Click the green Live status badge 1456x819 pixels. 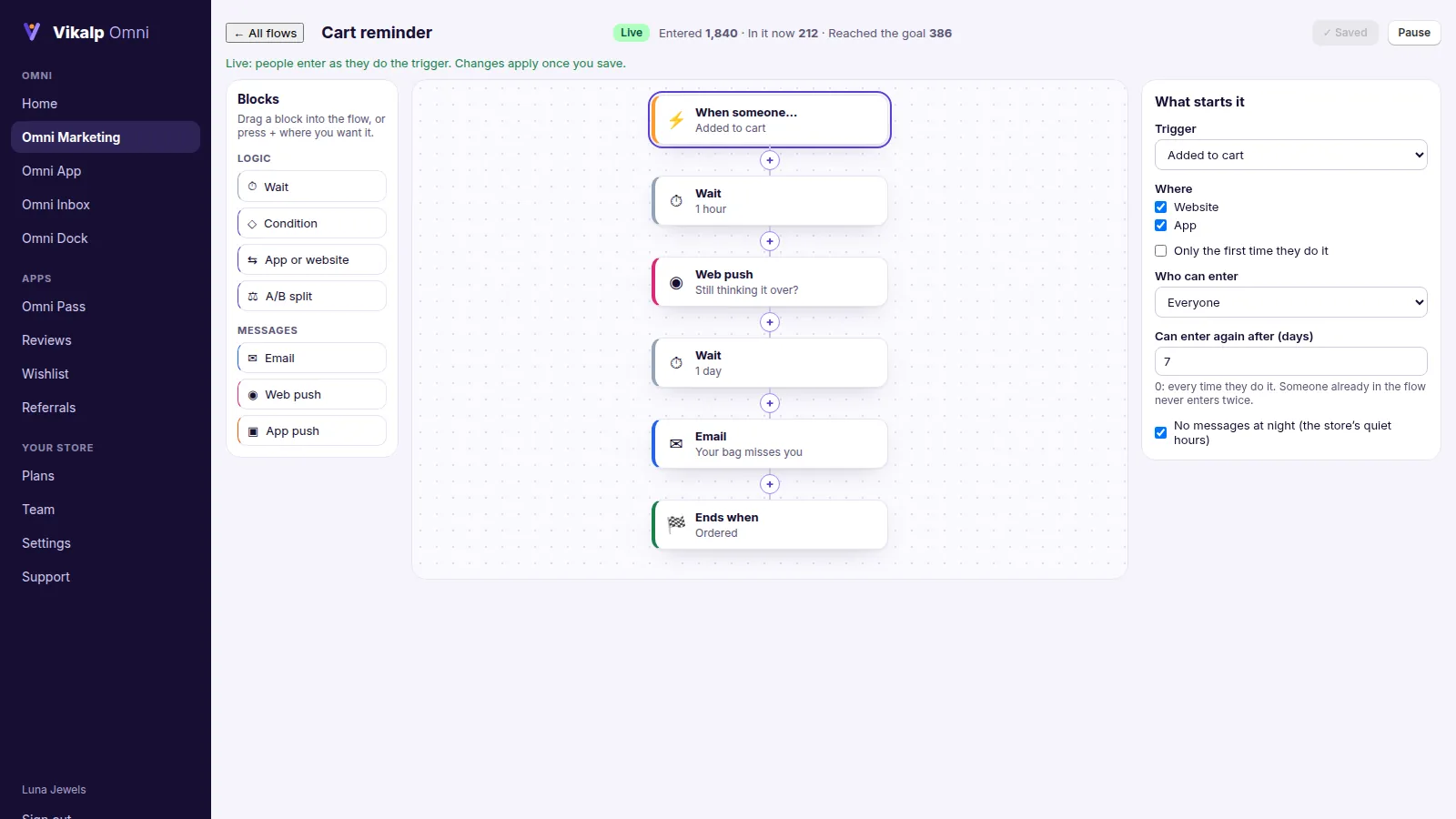(x=632, y=33)
